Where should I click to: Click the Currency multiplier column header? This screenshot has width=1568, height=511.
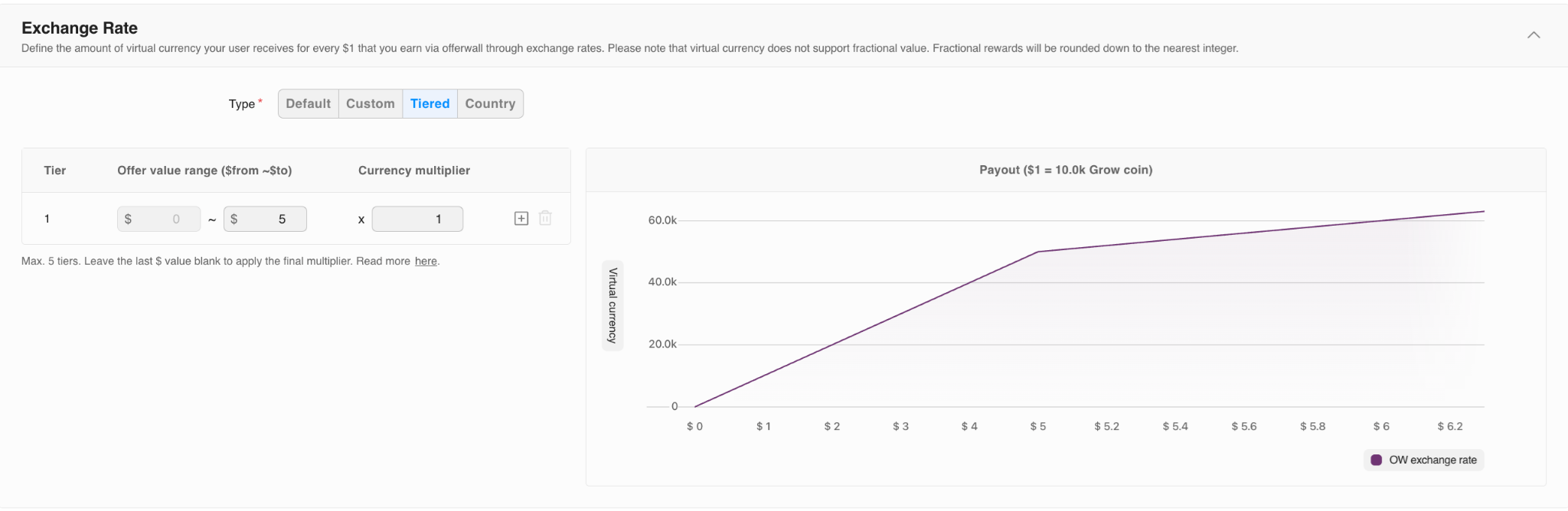pos(414,171)
